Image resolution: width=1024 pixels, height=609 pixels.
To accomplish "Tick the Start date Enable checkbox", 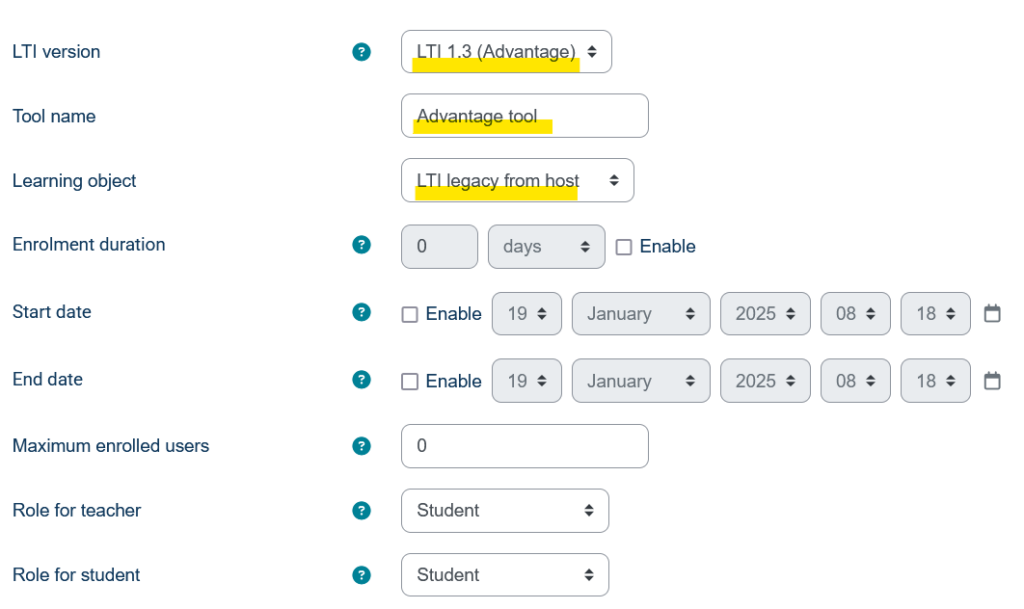I will tap(410, 314).
